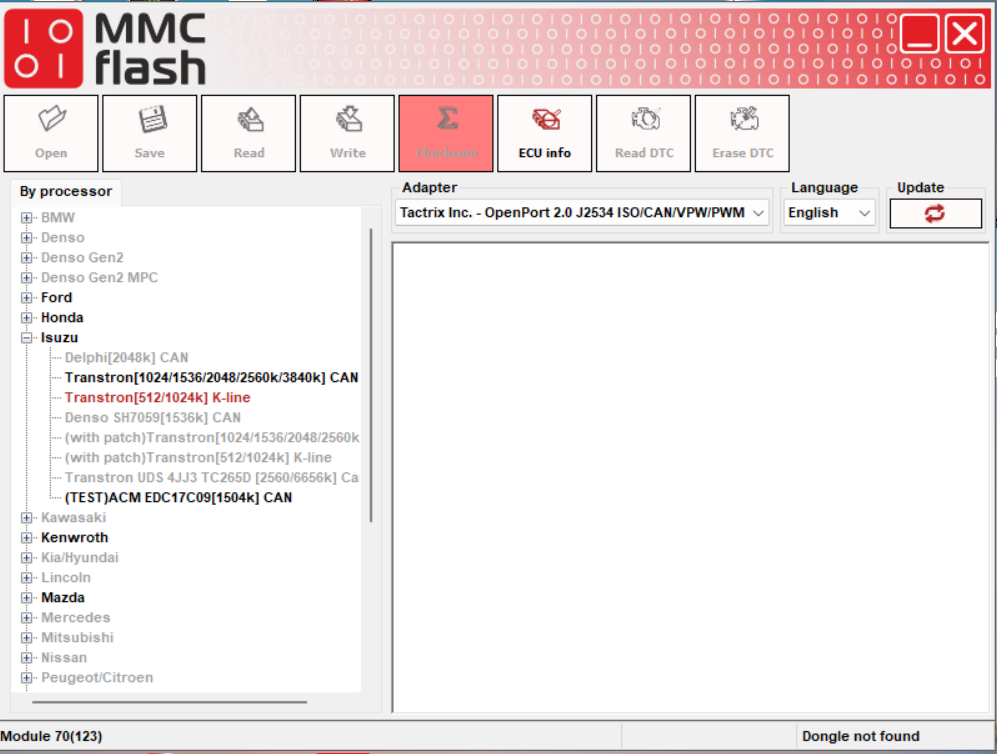Screen dimensions: 997x754
Task: Expand the BMW tree node
Action: coord(26,217)
